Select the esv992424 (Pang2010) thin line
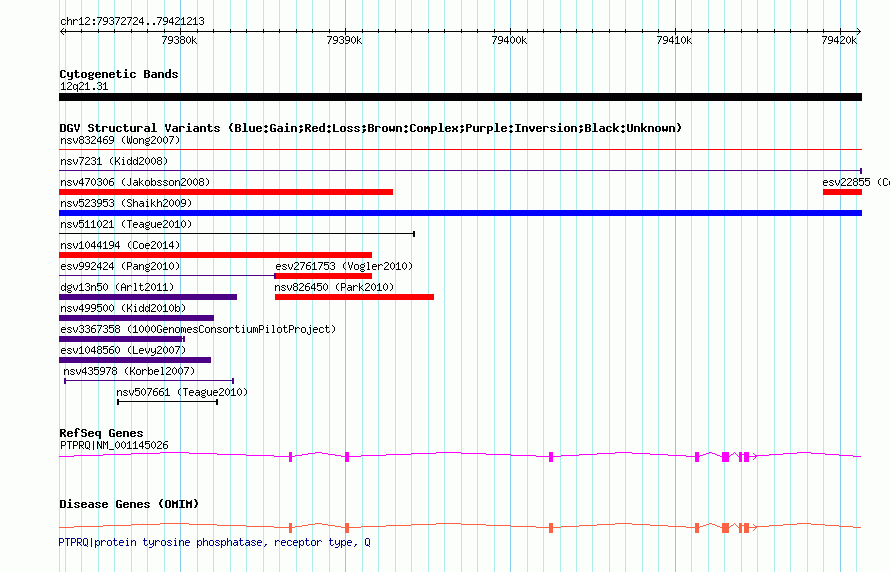Screen dimensions: 890x572 tap(167, 276)
